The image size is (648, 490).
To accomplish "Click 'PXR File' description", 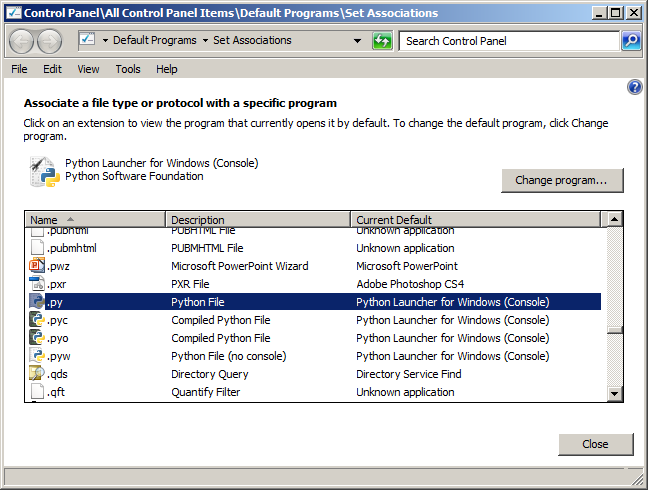I will click(x=190, y=284).
